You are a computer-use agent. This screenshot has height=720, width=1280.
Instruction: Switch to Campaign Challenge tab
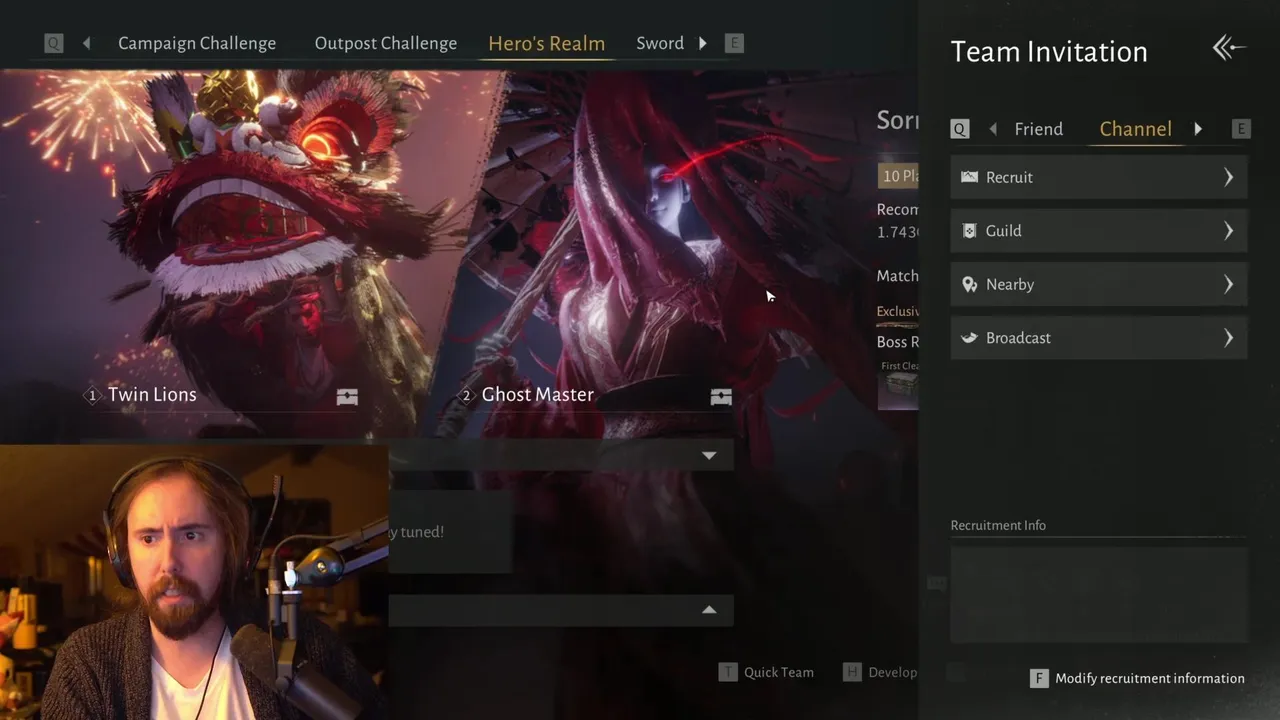click(197, 43)
